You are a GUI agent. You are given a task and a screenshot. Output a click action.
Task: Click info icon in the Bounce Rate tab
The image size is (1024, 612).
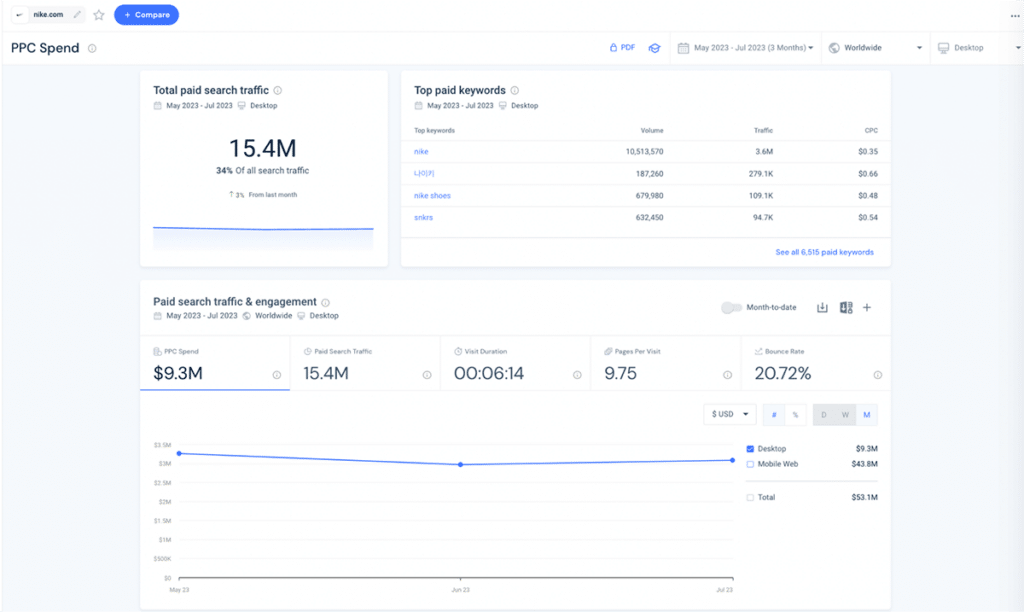coord(878,375)
